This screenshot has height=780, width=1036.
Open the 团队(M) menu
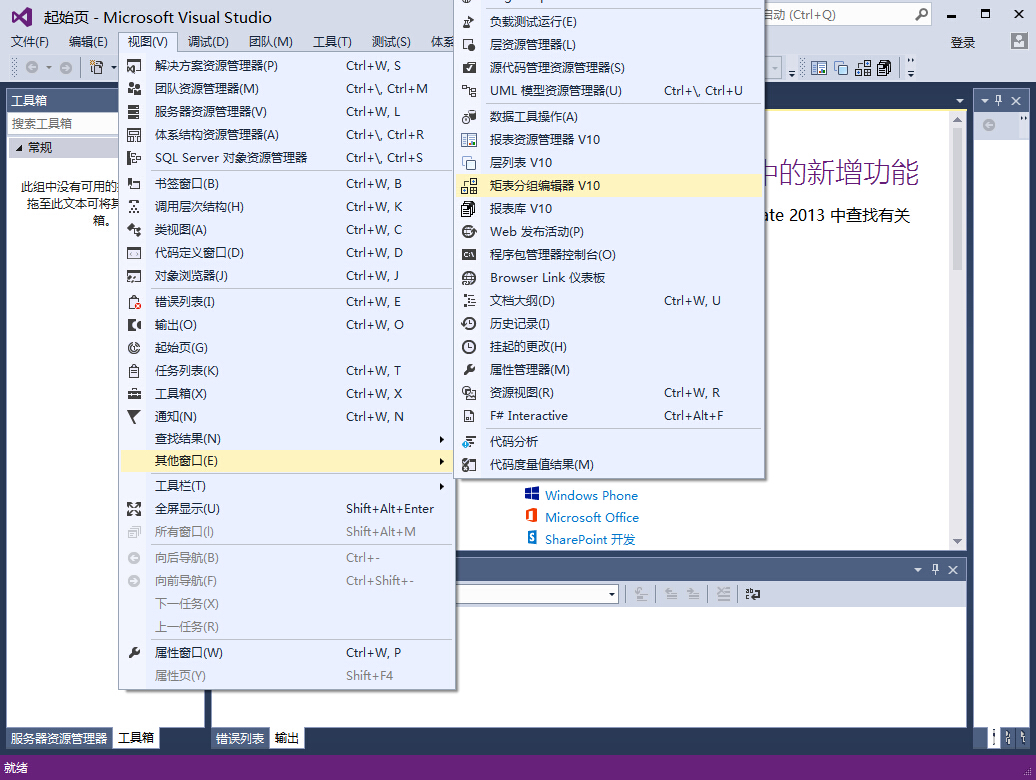[271, 42]
